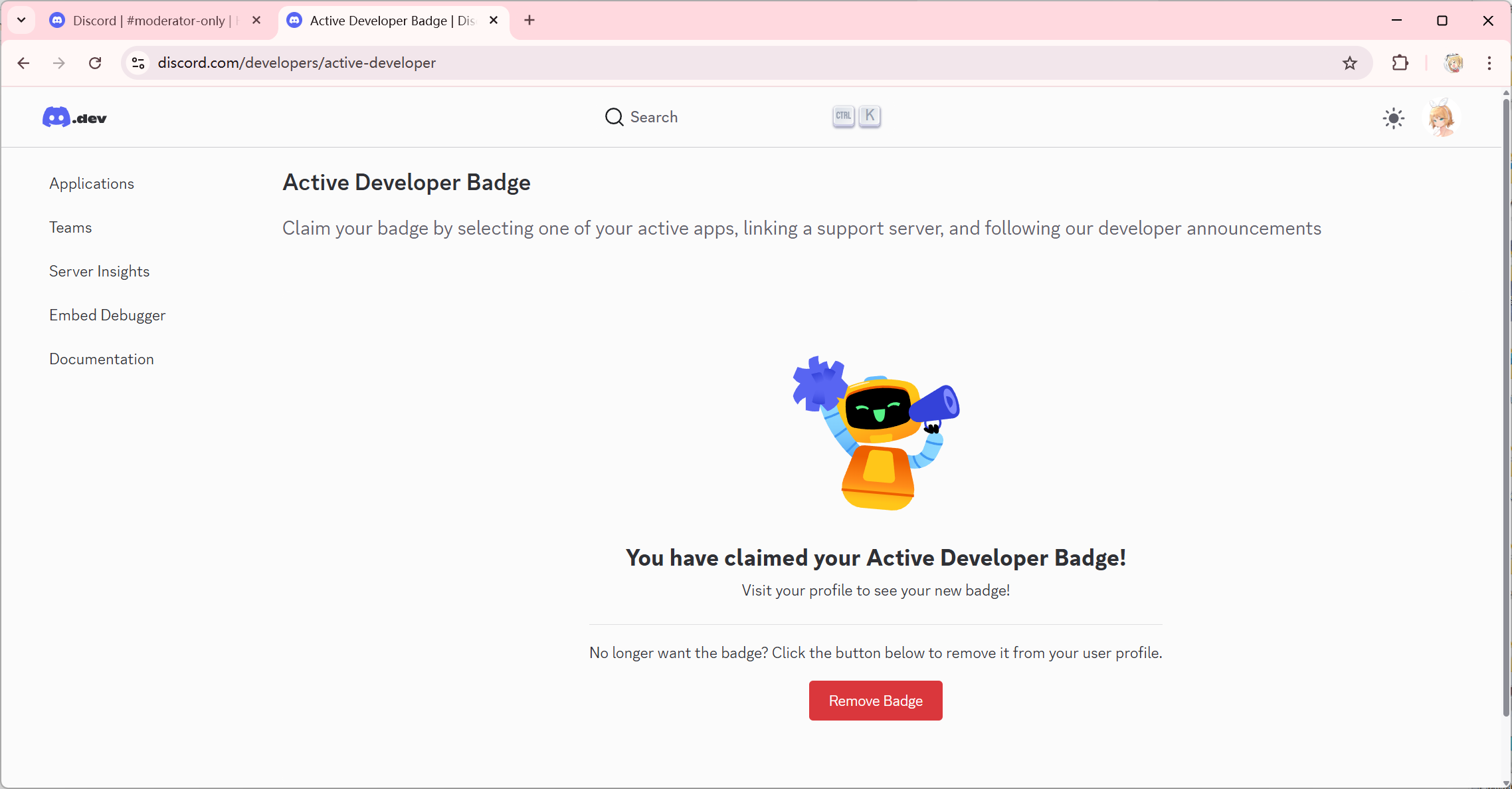The width and height of the screenshot is (1512, 789).
Task: Minimize the browser window
Action: 1396,21
